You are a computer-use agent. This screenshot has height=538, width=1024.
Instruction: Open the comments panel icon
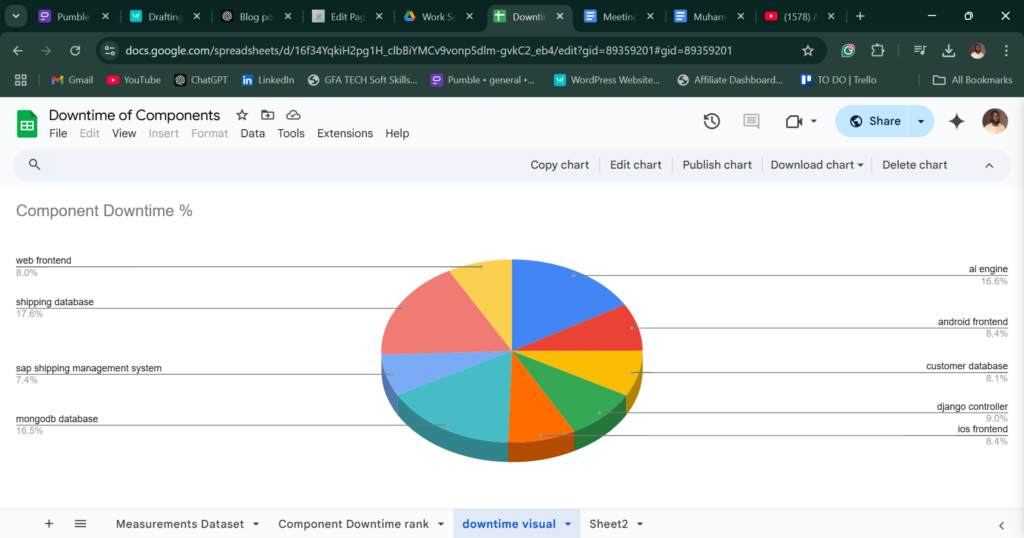pos(751,121)
